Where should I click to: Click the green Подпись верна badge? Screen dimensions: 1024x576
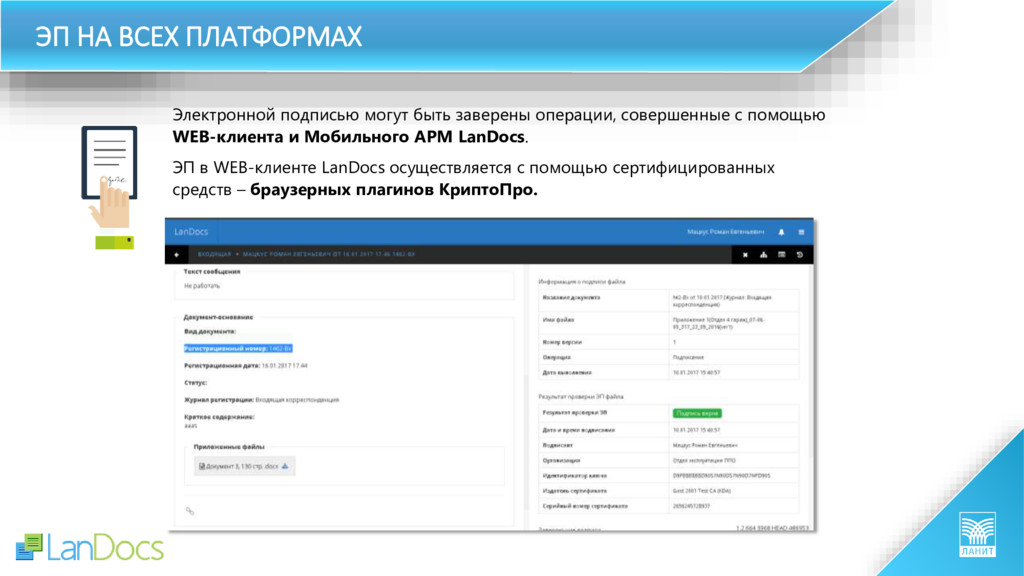point(697,413)
